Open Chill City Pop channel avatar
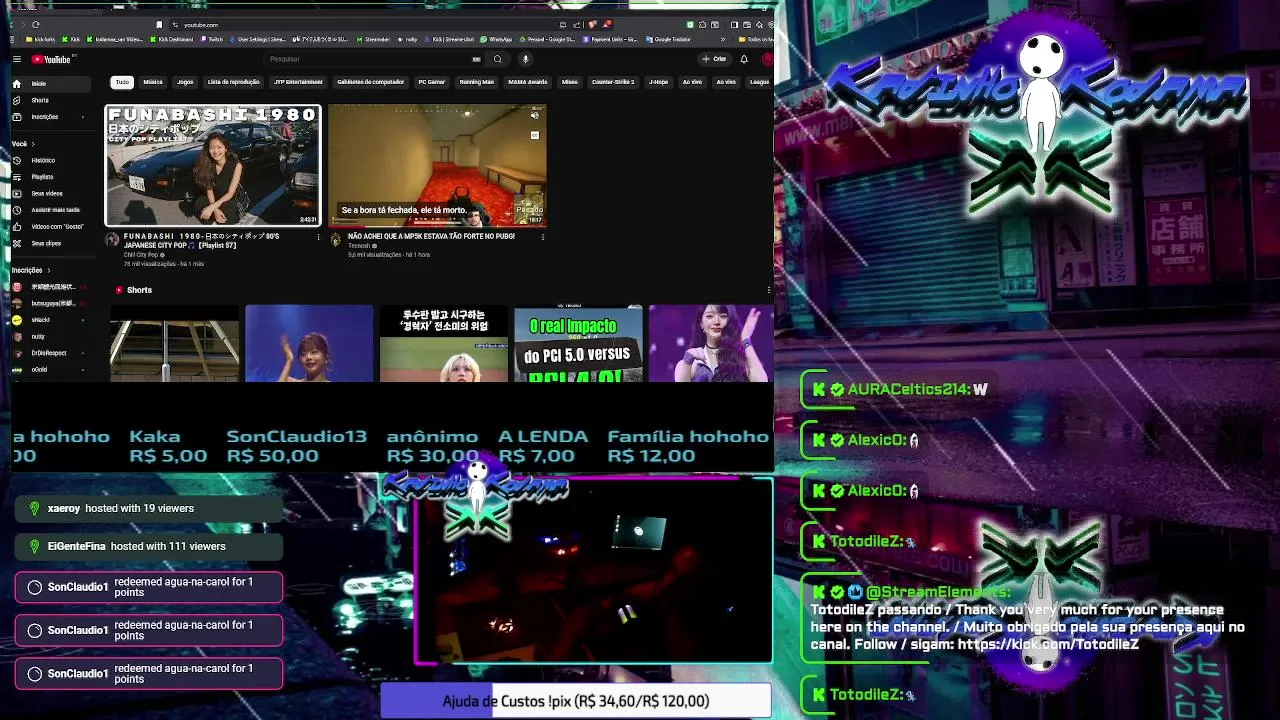 (x=112, y=241)
